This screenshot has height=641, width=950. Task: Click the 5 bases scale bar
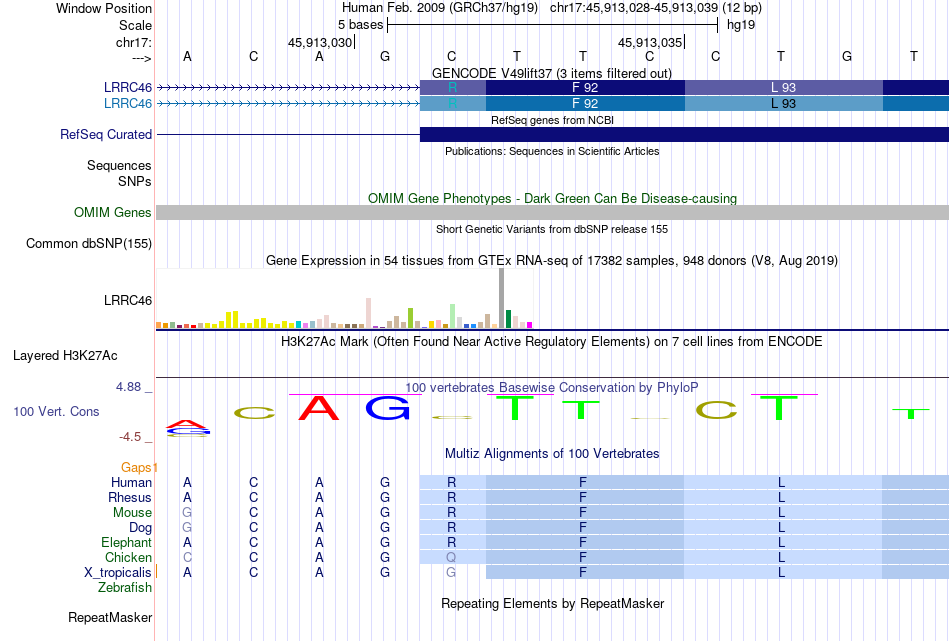click(552, 25)
